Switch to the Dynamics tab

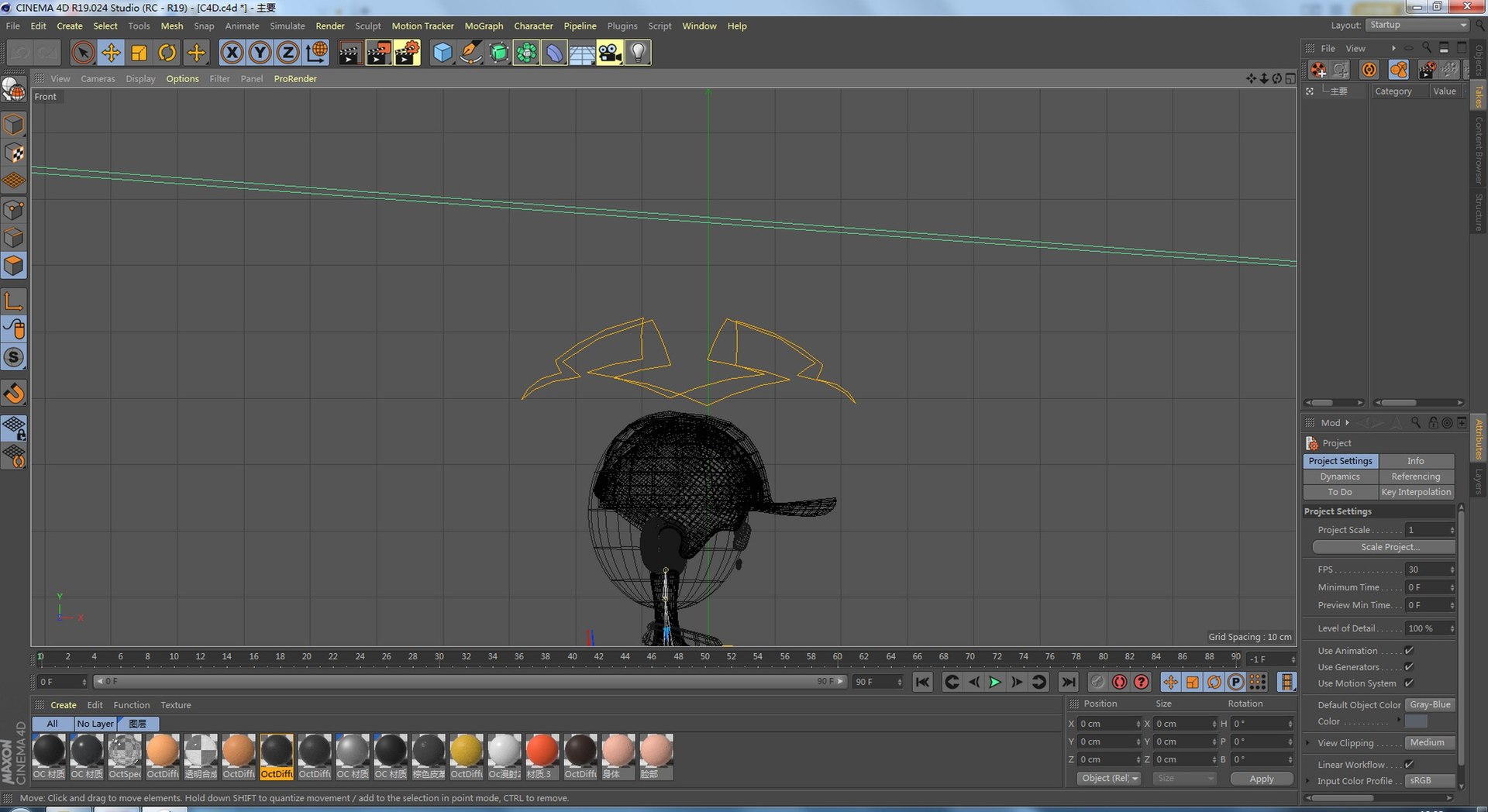pos(1340,477)
